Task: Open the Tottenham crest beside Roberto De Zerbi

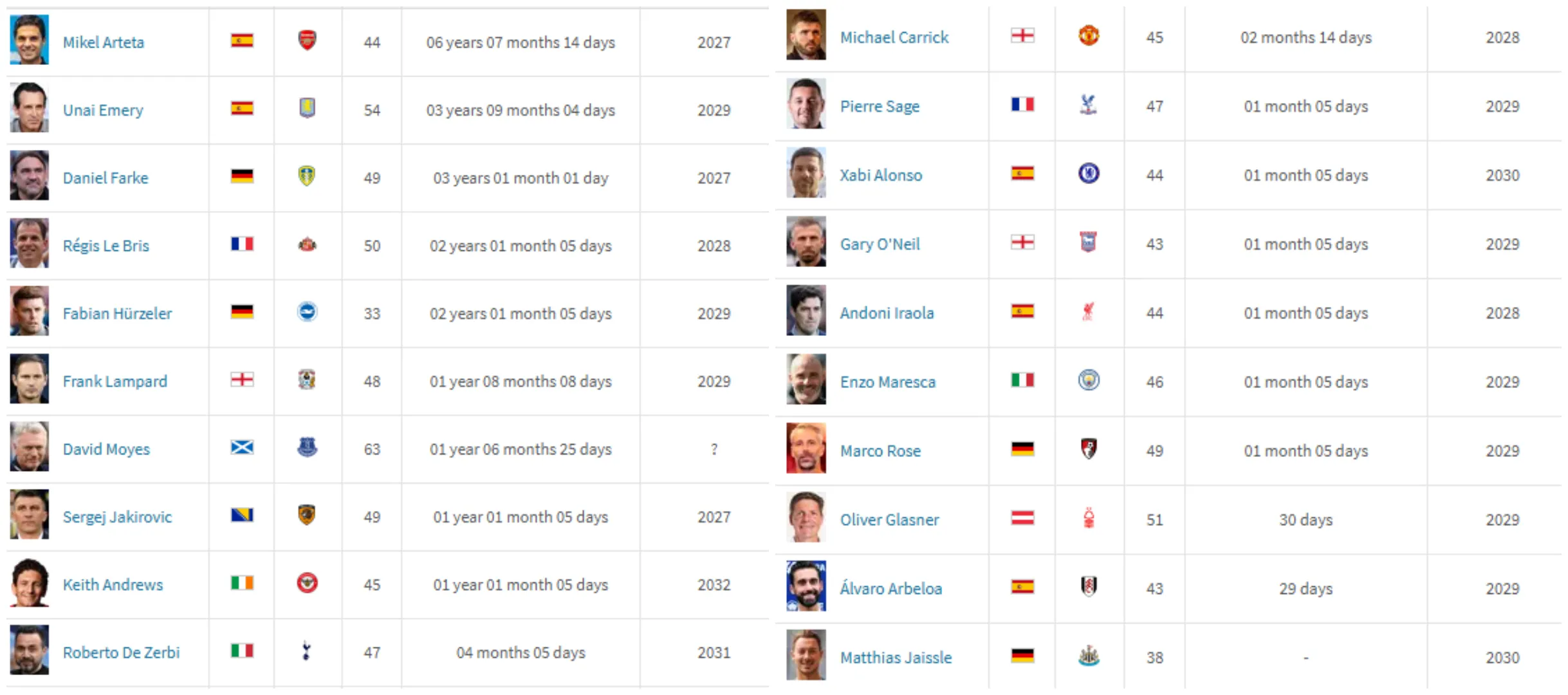Action: 306,651
